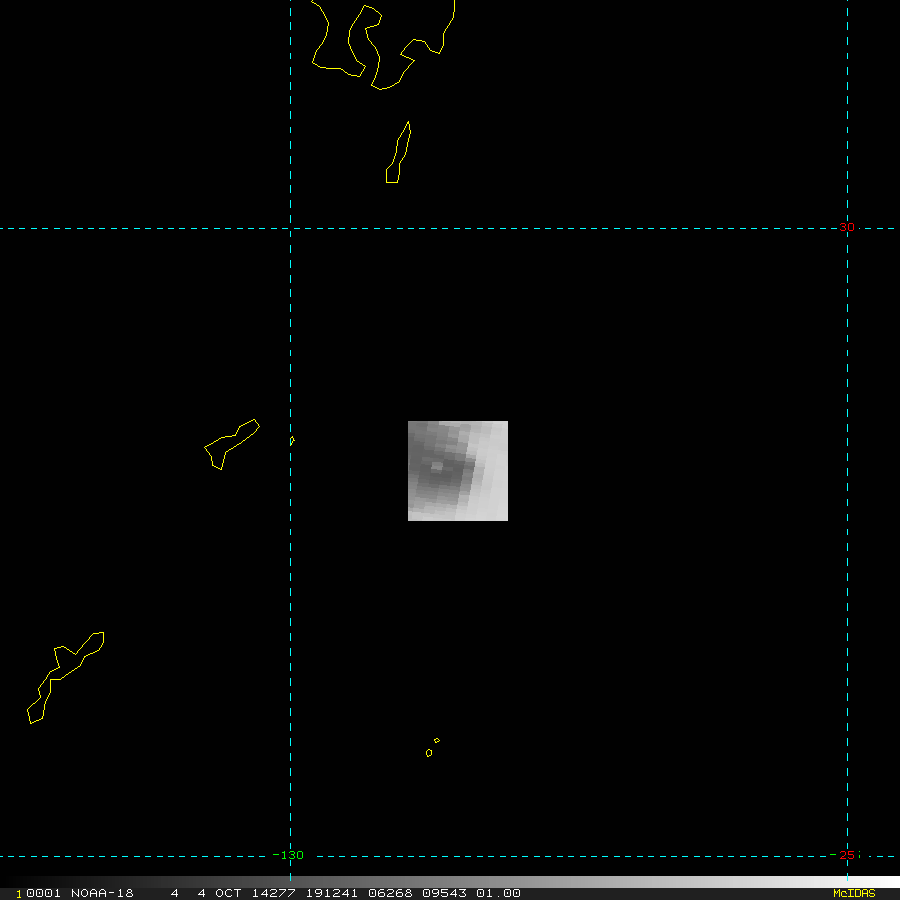This screenshot has width=900, height=900.
Task: Select the NOAA-18 satellite name text
Action: point(102,893)
